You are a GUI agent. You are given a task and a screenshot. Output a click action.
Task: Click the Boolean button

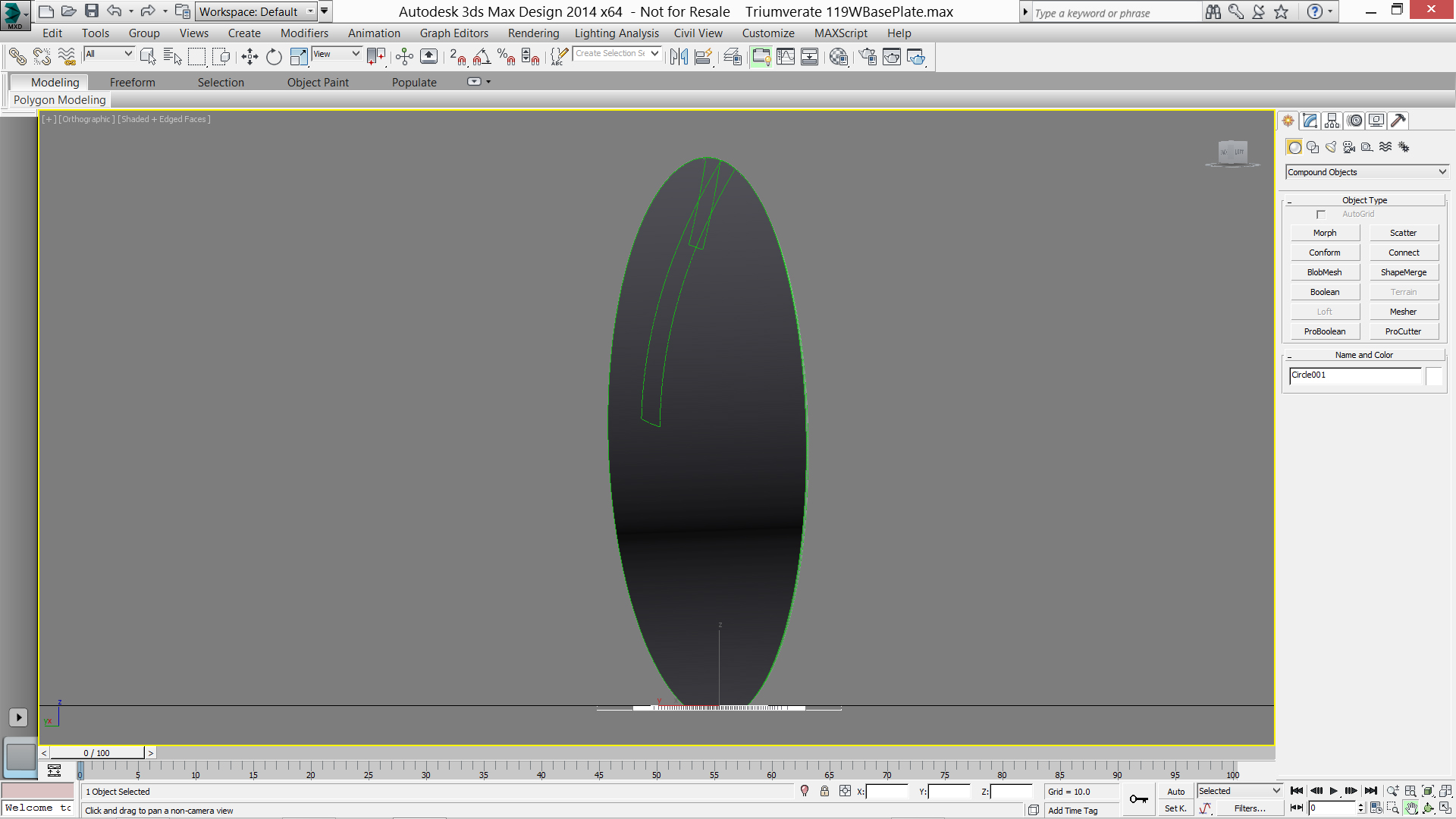tap(1325, 292)
